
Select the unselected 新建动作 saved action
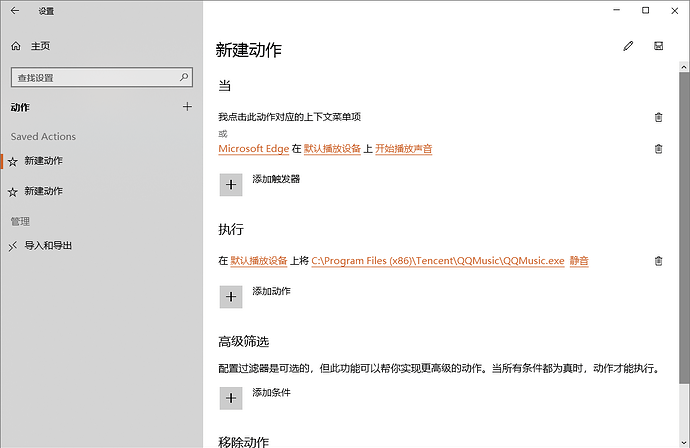point(44,191)
